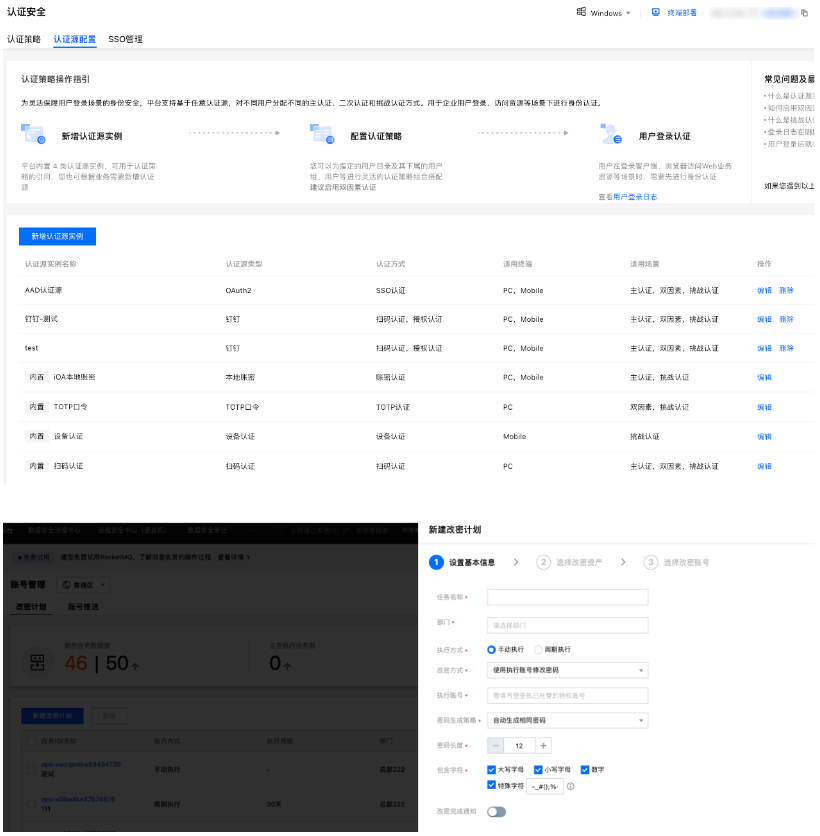Click the copy icon beside the blurred account
Screen dimensions: 820x836
804,14
